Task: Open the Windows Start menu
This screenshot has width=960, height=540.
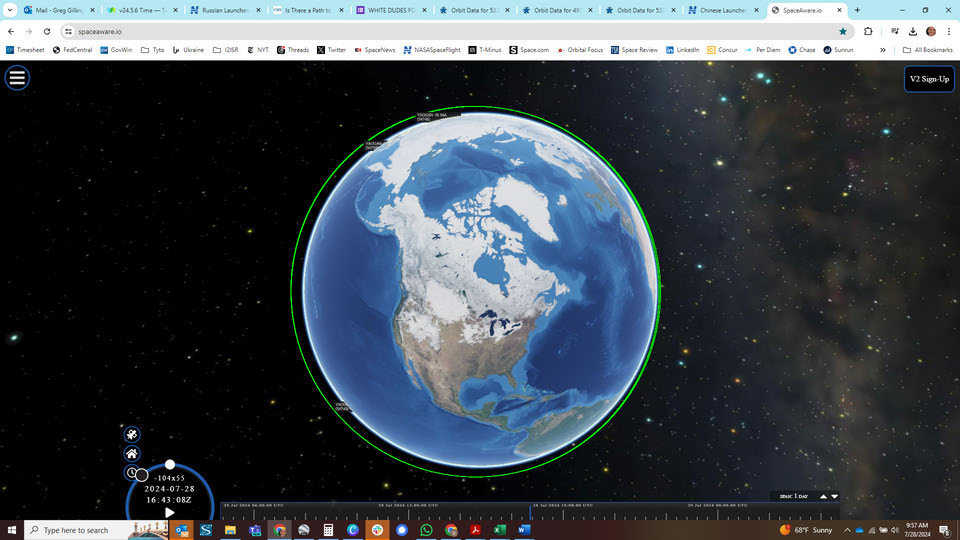Action: click(12, 530)
